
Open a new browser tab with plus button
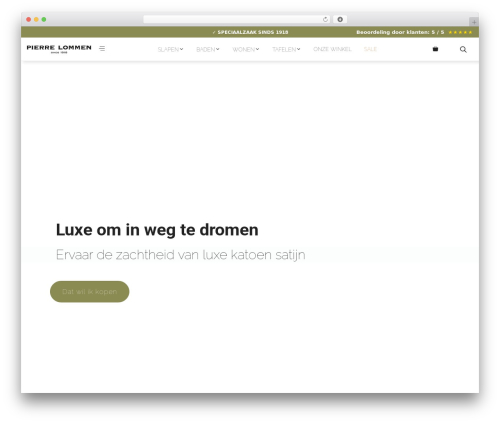[474, 22]
